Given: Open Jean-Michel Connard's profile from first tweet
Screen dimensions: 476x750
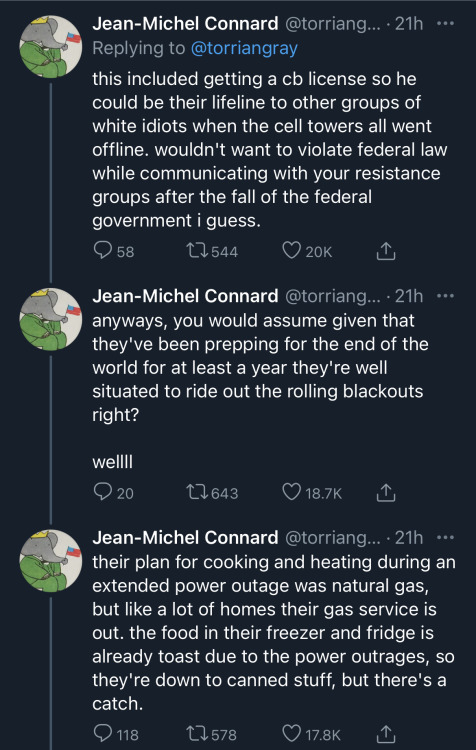Looking at the screenshot, I should point(185,23).
